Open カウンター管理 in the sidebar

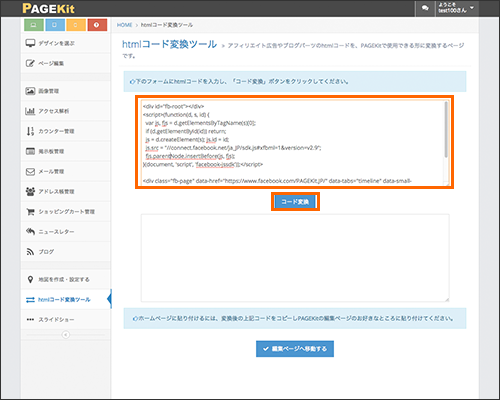tap(66, 131)
